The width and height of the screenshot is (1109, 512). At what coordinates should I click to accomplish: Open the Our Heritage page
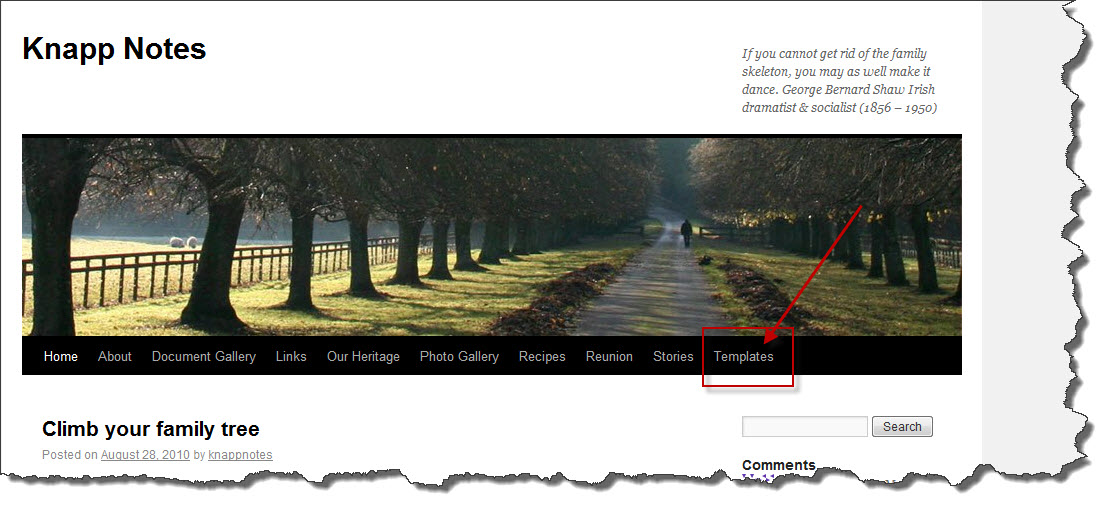click(x=363, y=356)
